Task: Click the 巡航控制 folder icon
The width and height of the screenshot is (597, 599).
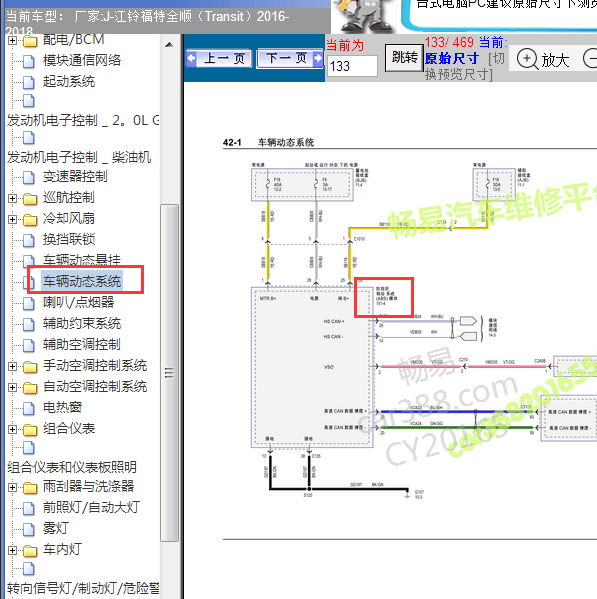Action: [30, 199]
